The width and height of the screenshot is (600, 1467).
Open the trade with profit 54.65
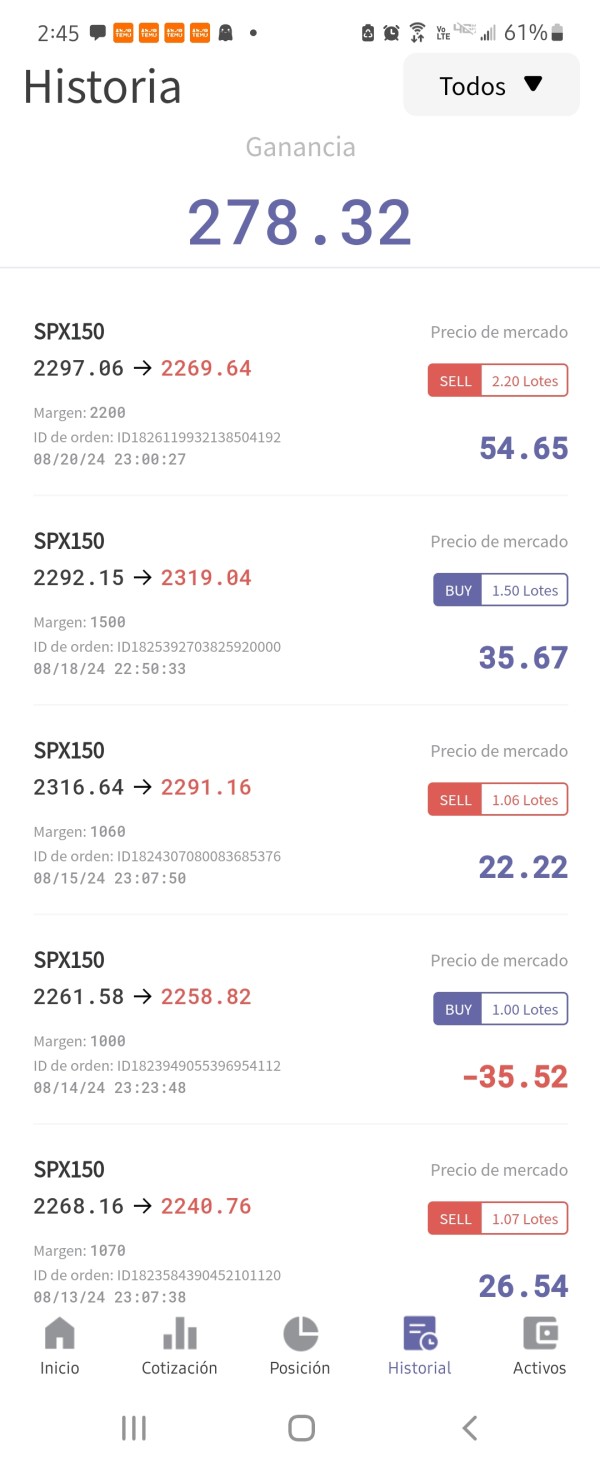tap(301, 395)
